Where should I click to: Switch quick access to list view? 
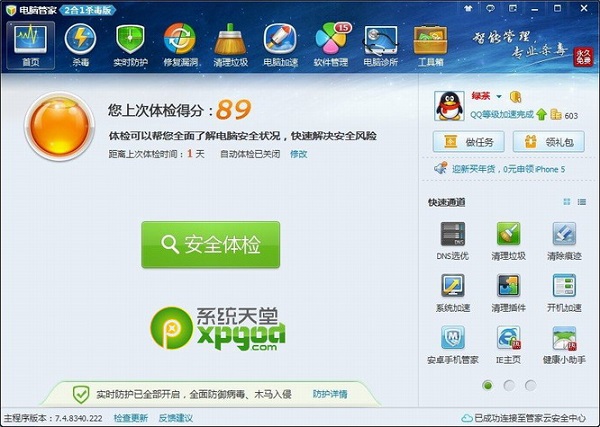tap(583, 202)
